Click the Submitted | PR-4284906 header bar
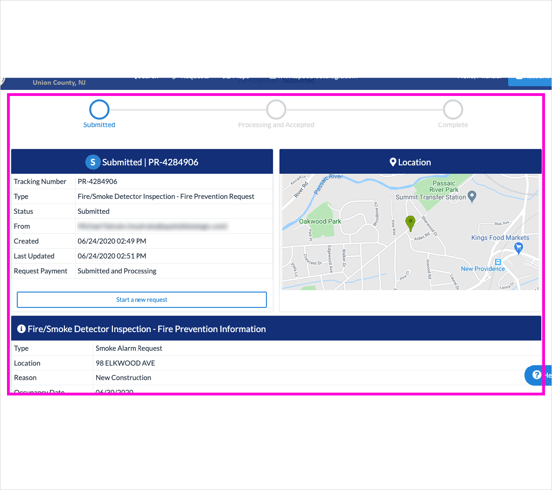The height and width of the screenshot is (490, 552). [x=142, y=162]
